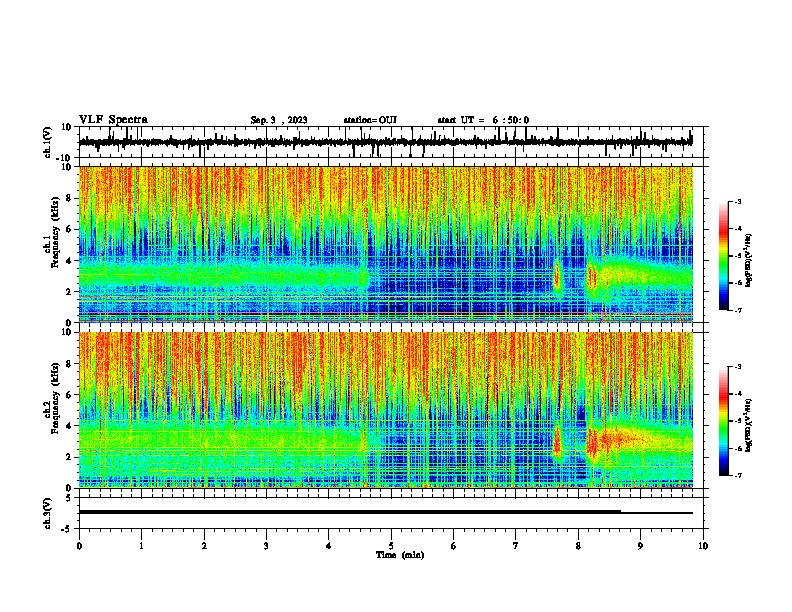Click the ch.2 spectrogram color scale bar
The image size is (792, 612).
723,421
